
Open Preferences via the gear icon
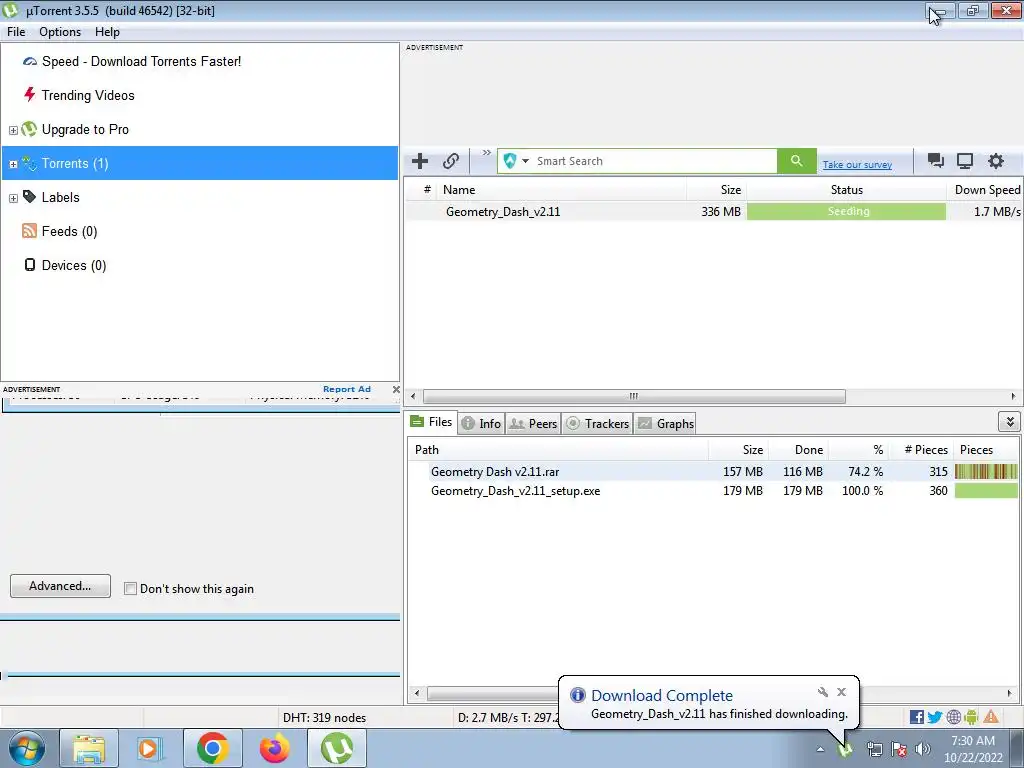tap(995, 161)
